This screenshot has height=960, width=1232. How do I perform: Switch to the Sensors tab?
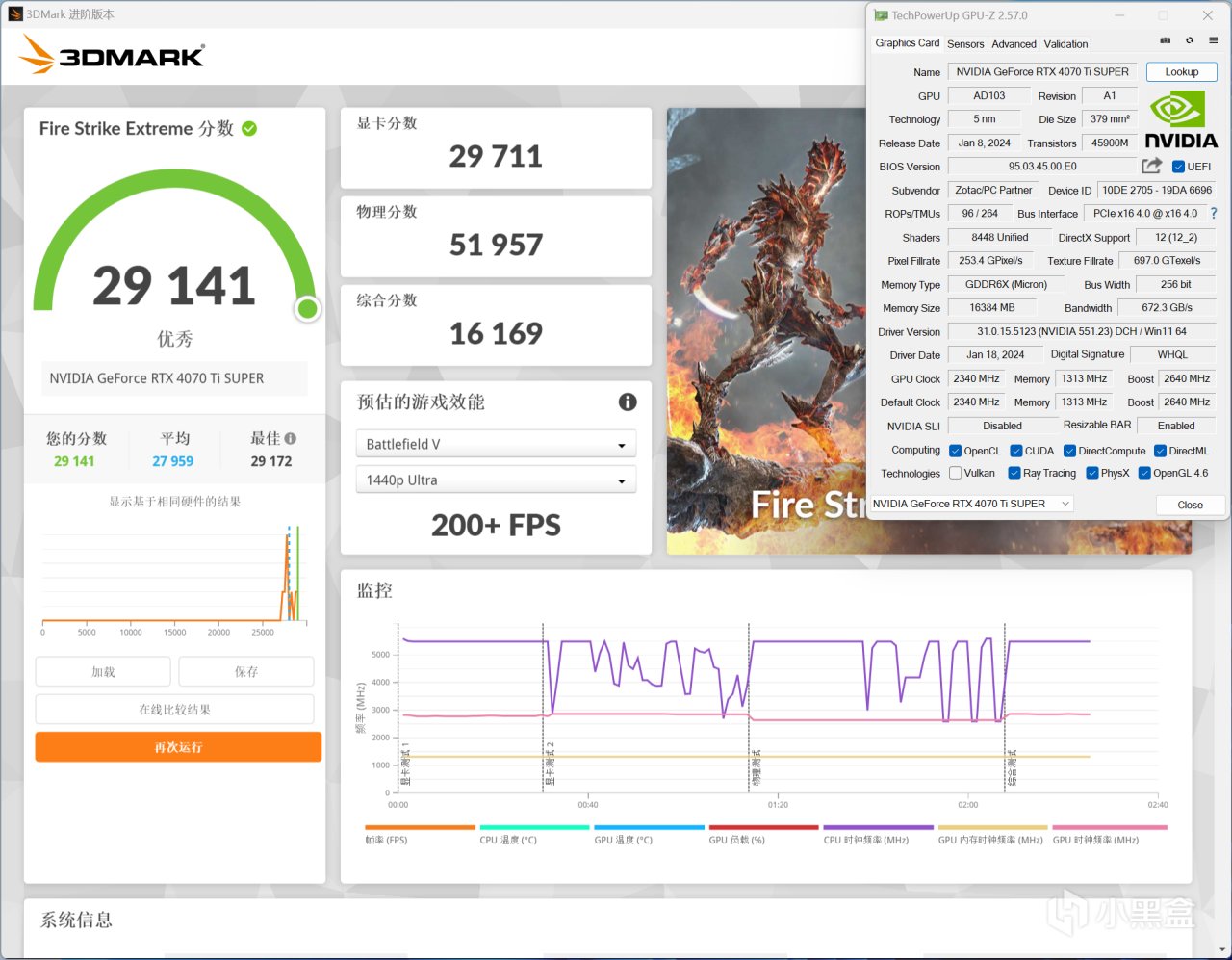(x=965, y=44)
